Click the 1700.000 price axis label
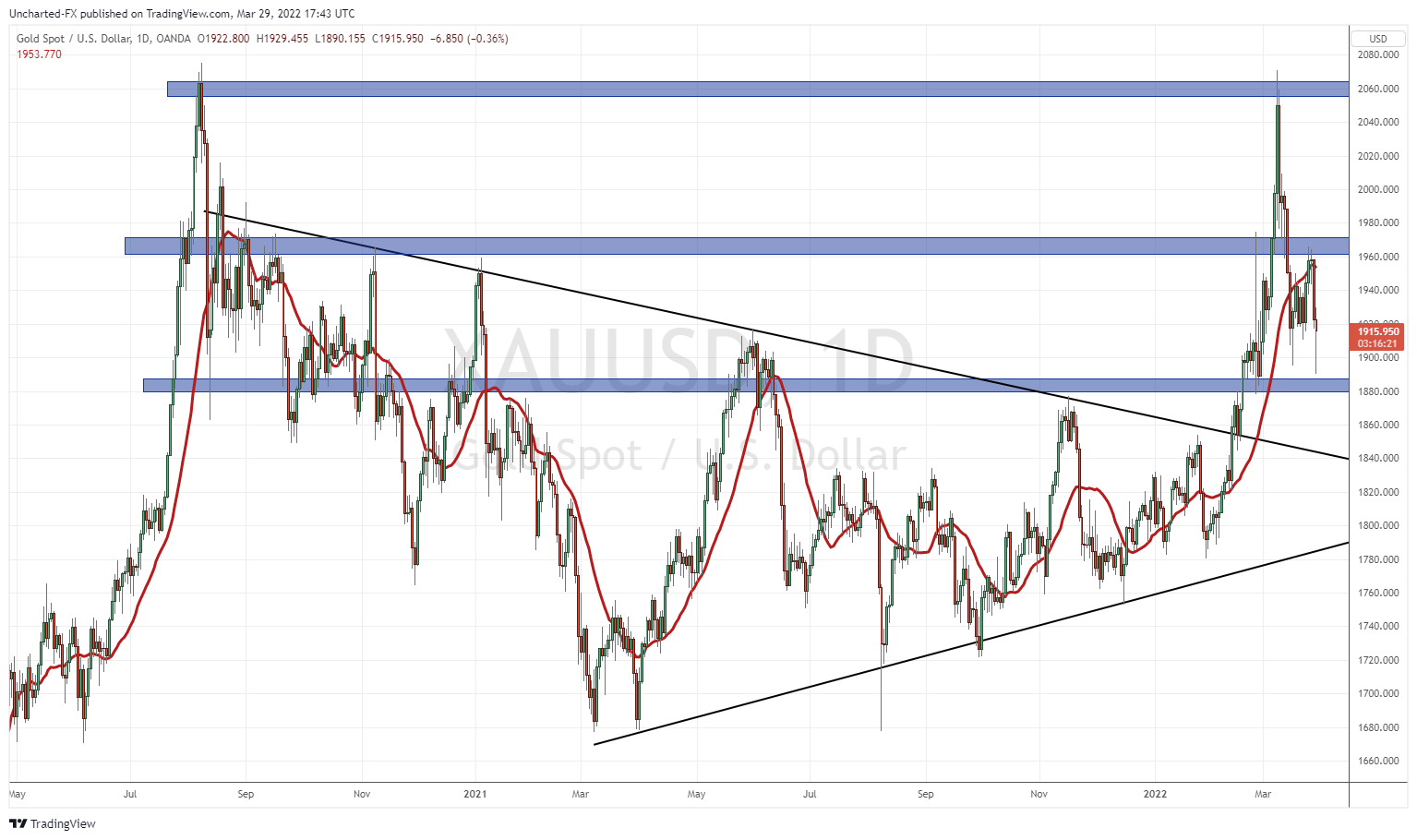Screen dimensions: 1417x840 1377,693
